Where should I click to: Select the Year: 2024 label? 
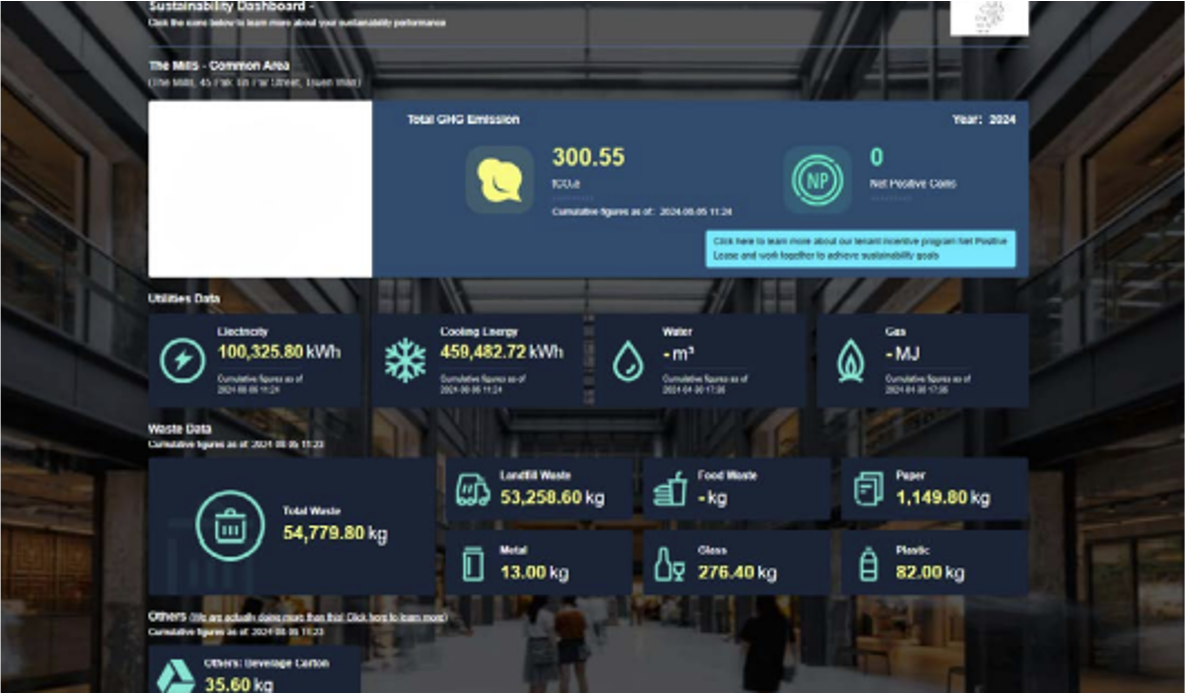(x=986, y=120)
